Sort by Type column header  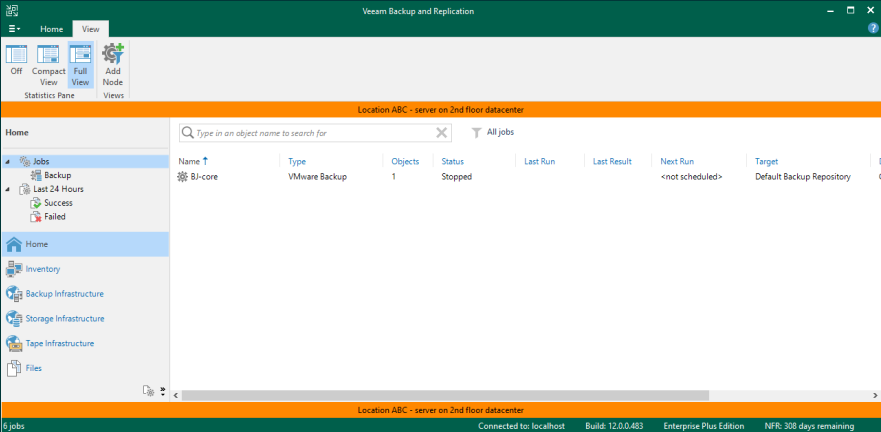[x=297, y=161]
